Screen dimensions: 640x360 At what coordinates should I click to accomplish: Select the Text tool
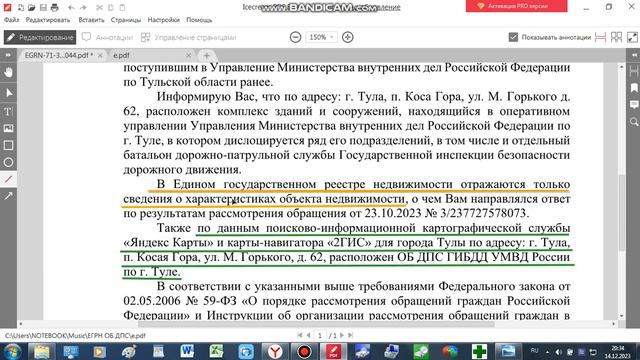pyautogui.click(x=8, y=111)
